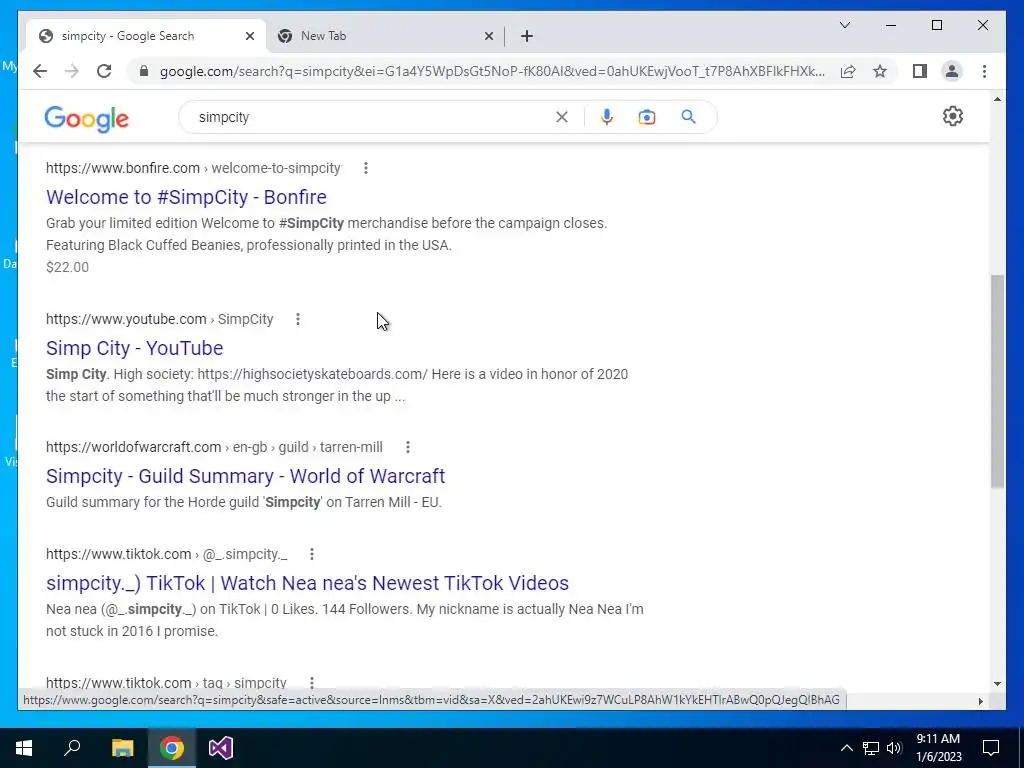Open options for tiktok tag simpcity result
This screenshot has height=768, width=1024.
click(x=312, y=682)
